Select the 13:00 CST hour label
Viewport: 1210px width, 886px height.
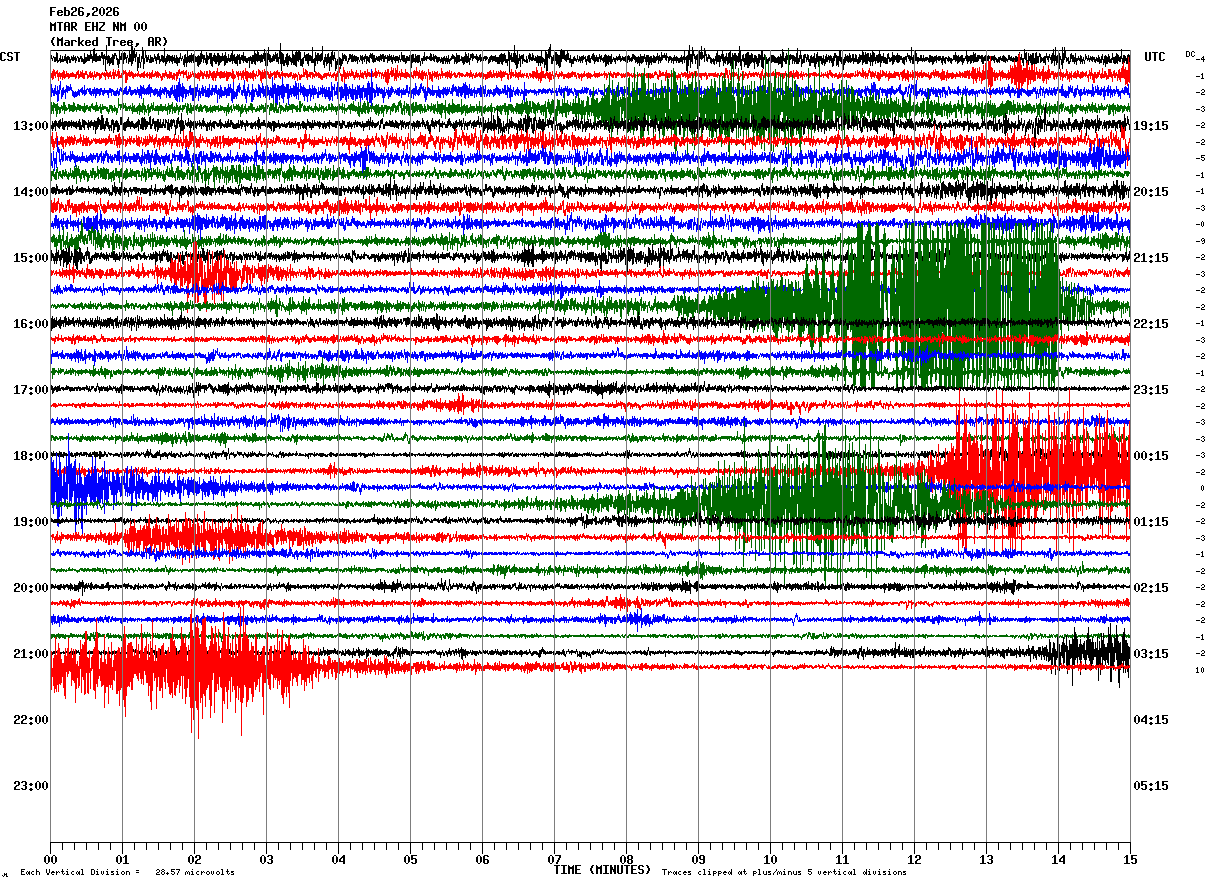pos(31,126)
